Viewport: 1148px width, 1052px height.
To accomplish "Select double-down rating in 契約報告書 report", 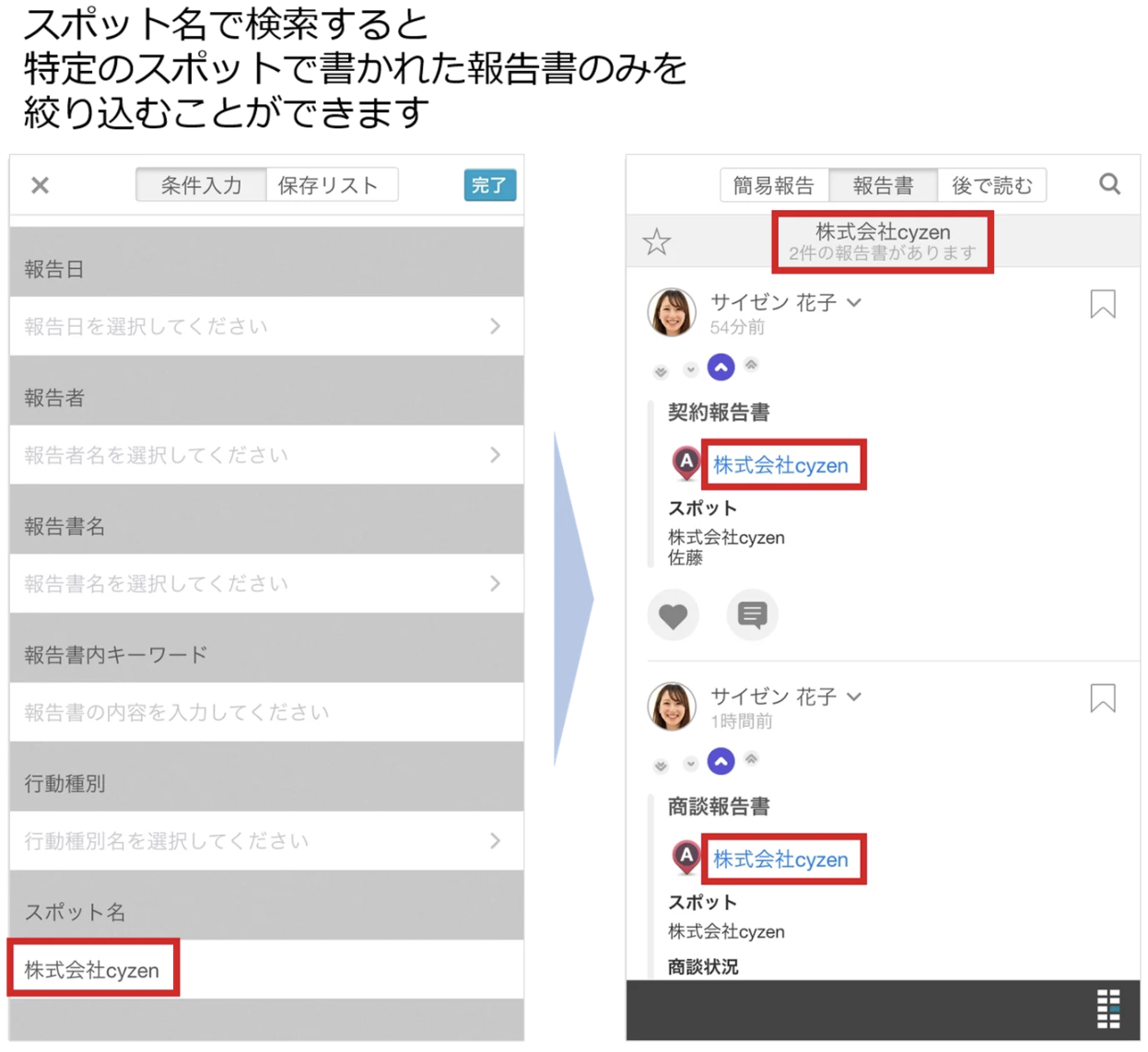I will click(x=661, y=371).
